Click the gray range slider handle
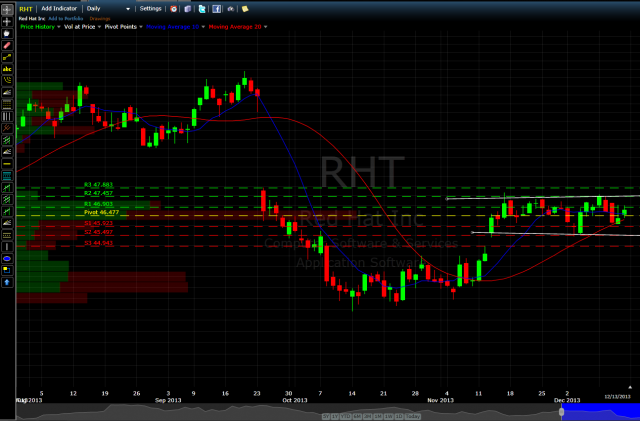640x421 pixels. pos(561,412)
